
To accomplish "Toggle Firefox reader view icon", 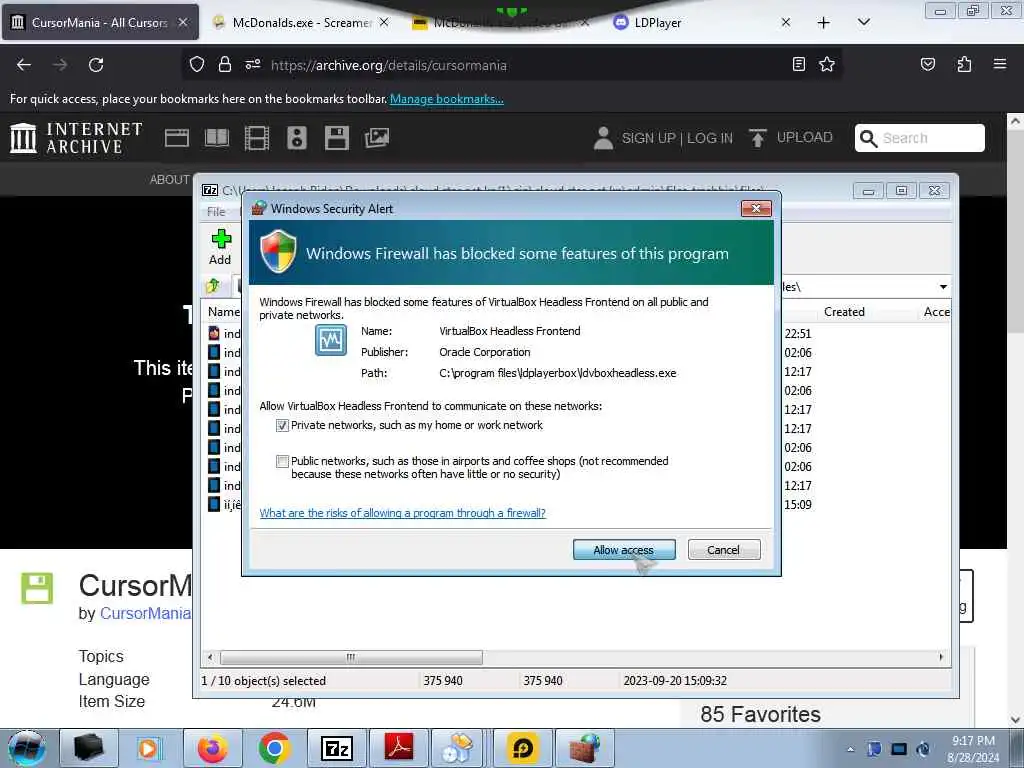I will click(x=798, y=64).
